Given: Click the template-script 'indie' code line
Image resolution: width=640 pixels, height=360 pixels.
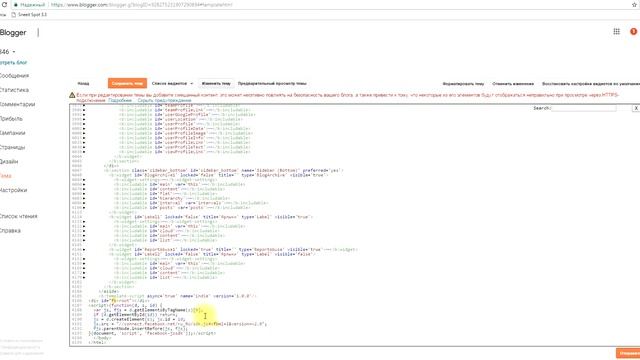Looking at the screenshot, I should 178,296.
